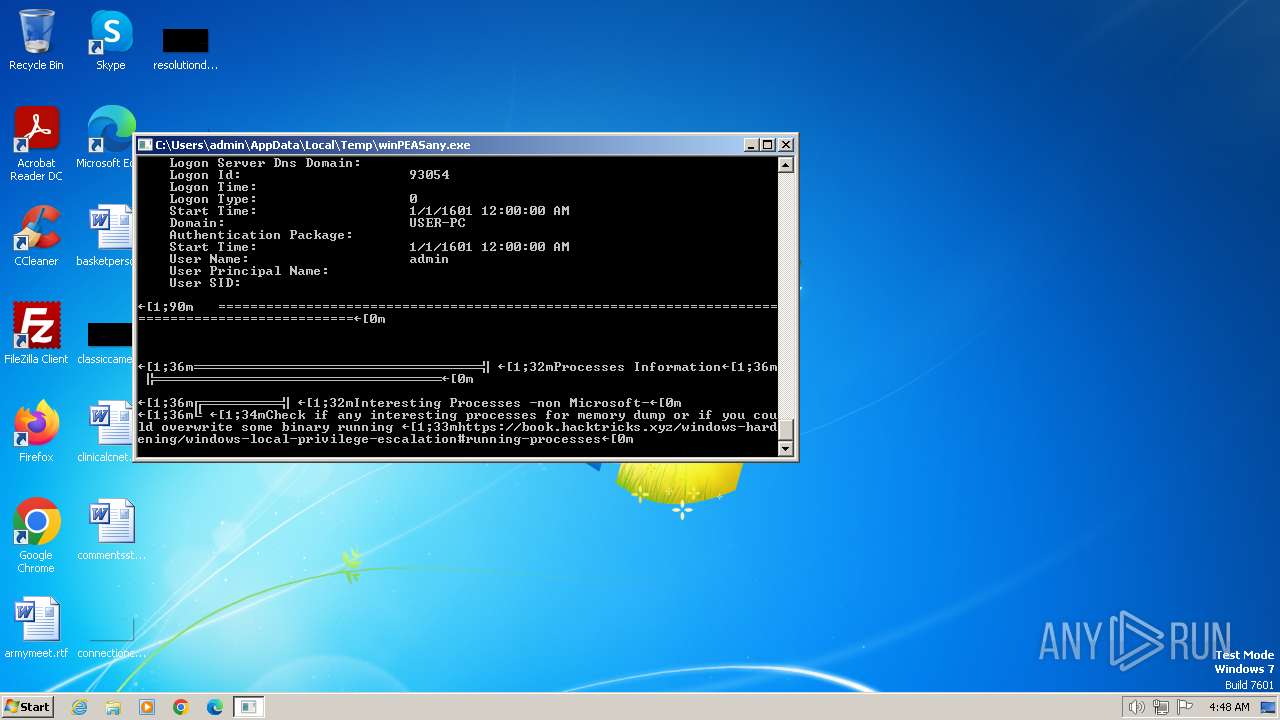This screenshot has width=1280, height=720.
Task: Open Windows Media Player taskbar icon
Action: coord(147,707)
